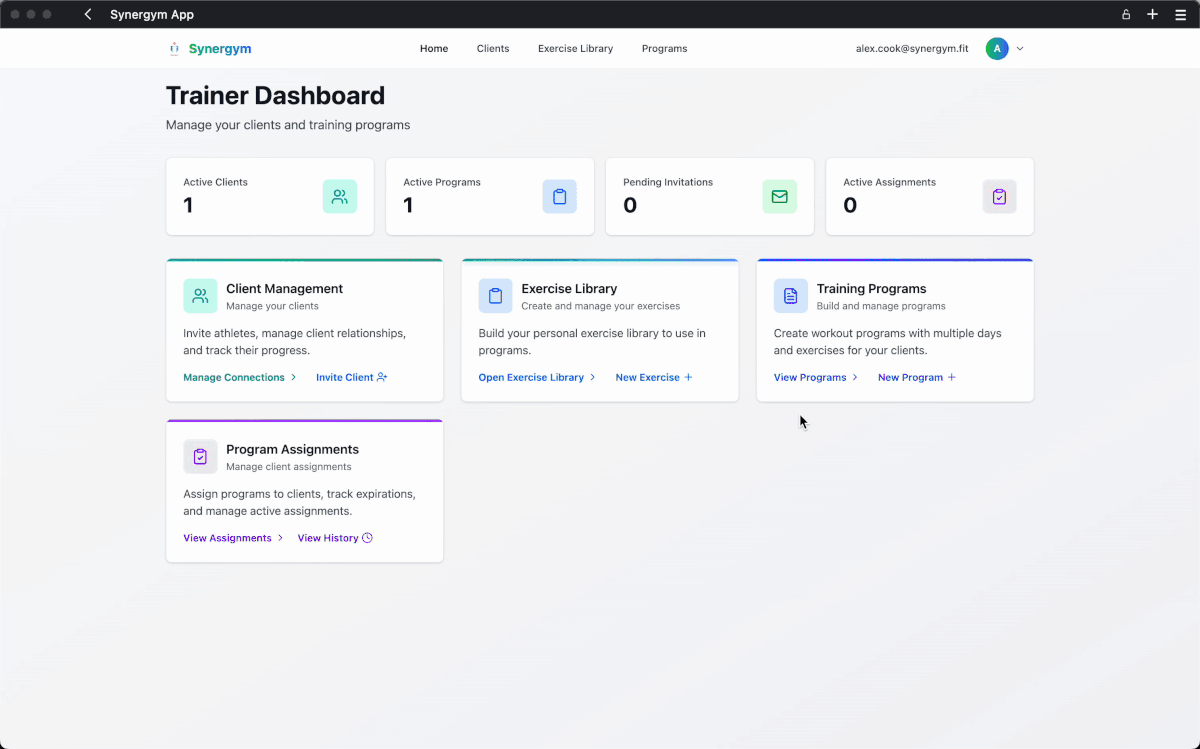The height and width of the screenshot is (749, 1200).
Task: Click the alex.cook@synergym.fit account avatar
Action: point(997,48)
